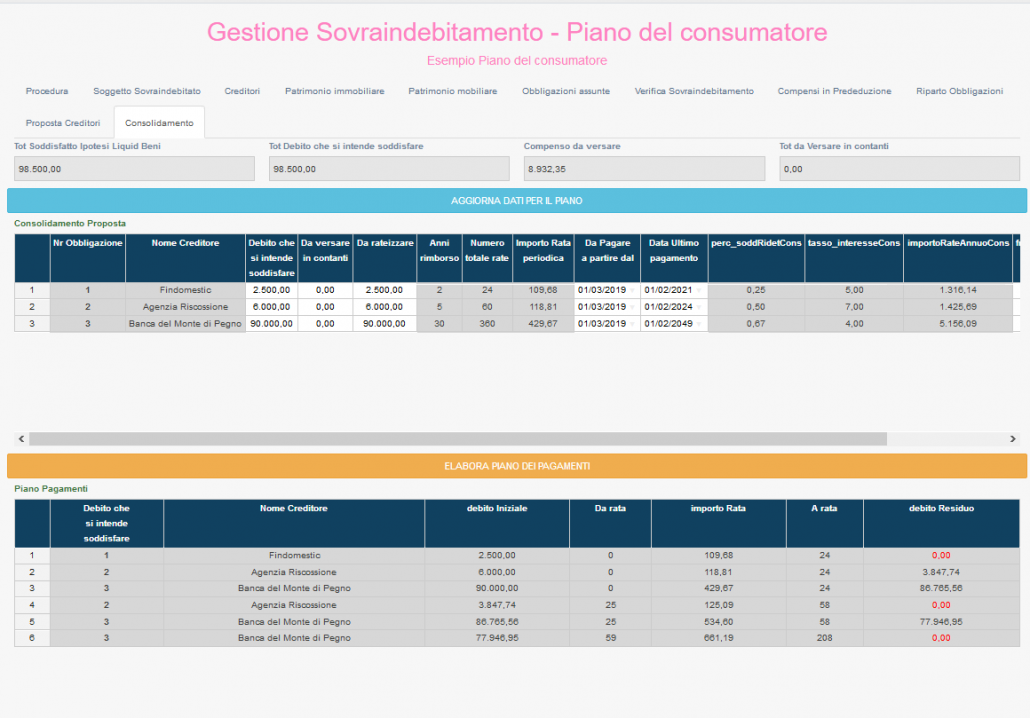
Task: Open Compensi in Prededuzione tab
Action: click(834, 91)
